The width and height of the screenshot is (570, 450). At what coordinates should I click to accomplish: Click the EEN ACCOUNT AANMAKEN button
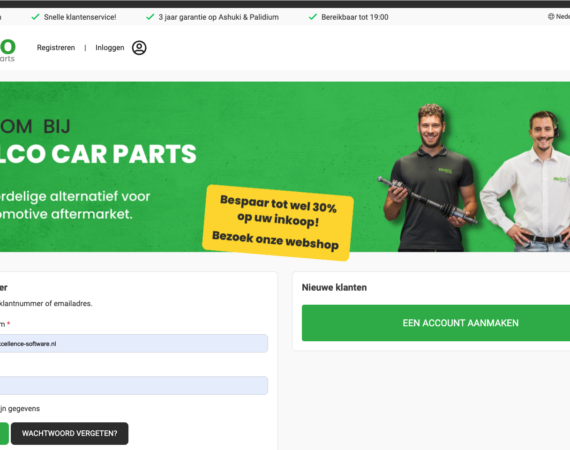(436, 323)
